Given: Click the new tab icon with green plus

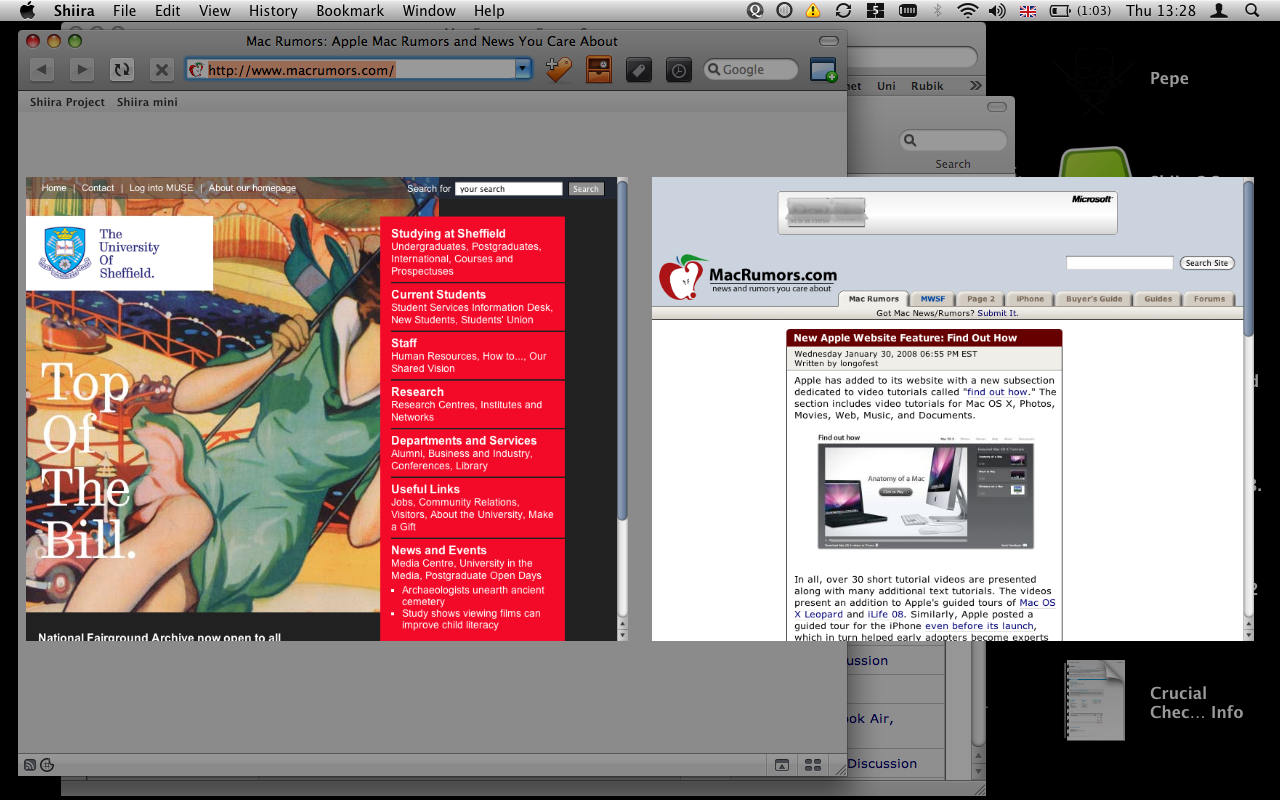Looking at the screenshot, I should pyautogui.click(x=823, y=69).
